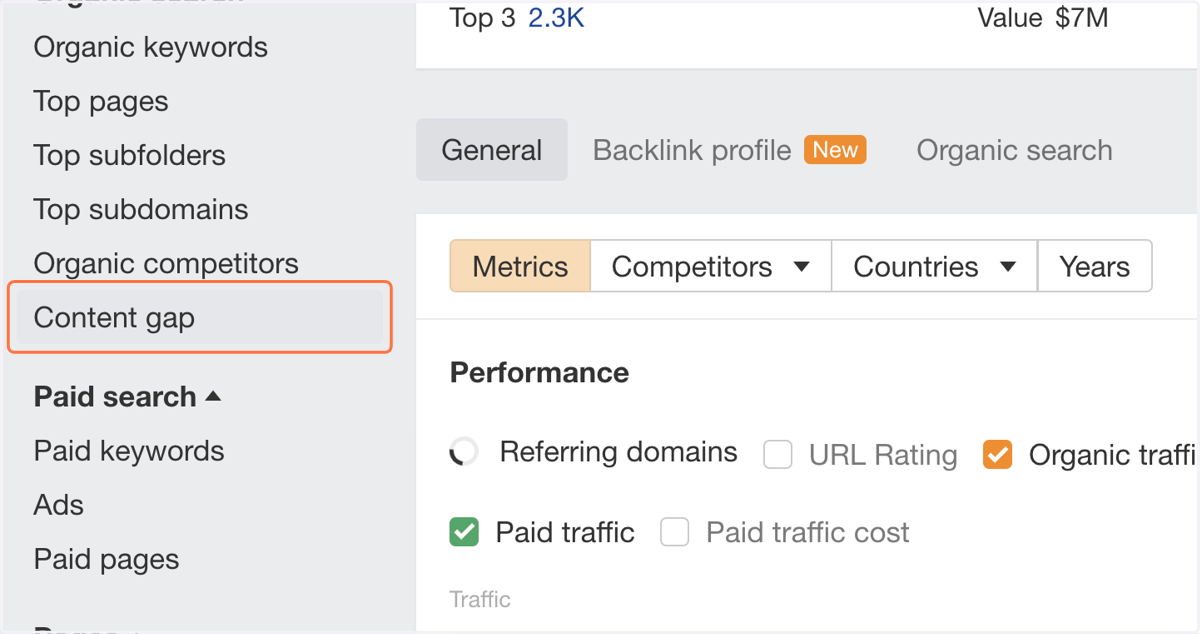This screenshot has width=1200, height=634.
Task: Open Top pages in sidebar
Action: (101, 102)
